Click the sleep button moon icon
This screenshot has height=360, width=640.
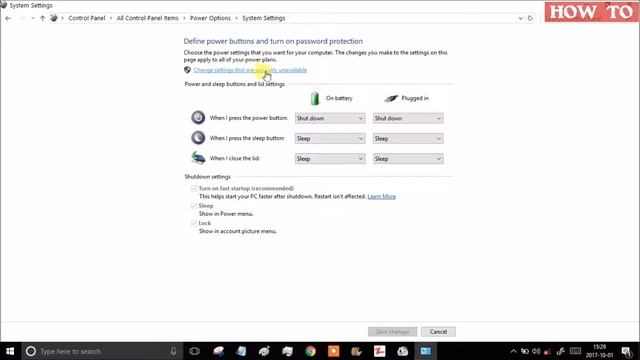198,138
